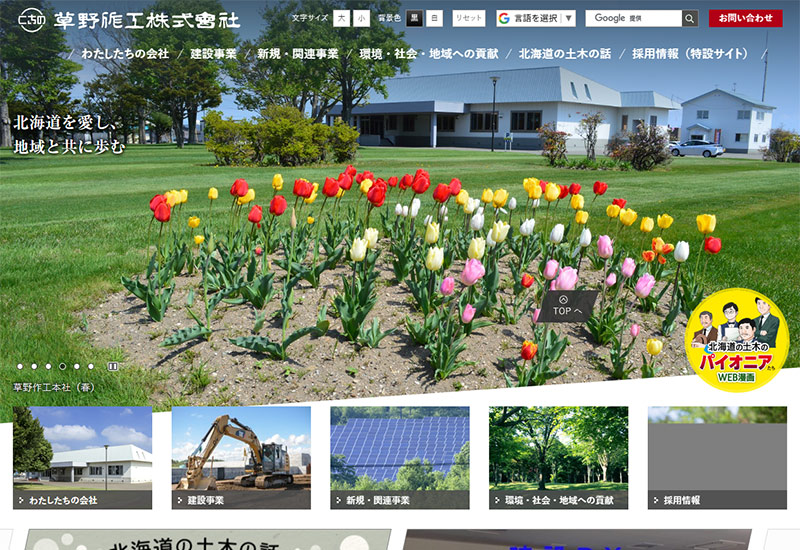Viewport: 800px width, 550px height.
Task: Open the 新規・関連事業 solar panel card
Action: coord(400,458)
